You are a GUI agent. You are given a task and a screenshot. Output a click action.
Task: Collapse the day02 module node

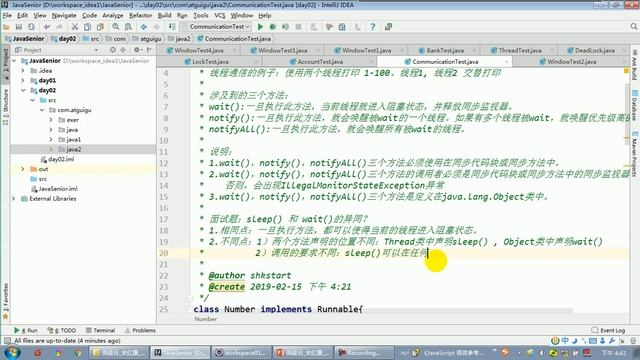[x=23, y=90]
